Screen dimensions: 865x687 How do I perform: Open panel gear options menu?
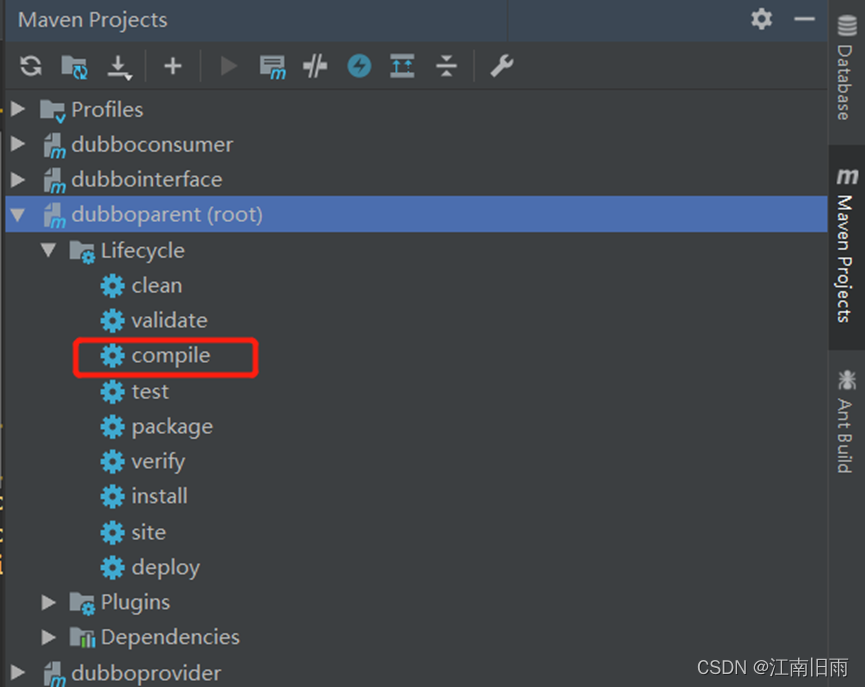coord(761,19)
